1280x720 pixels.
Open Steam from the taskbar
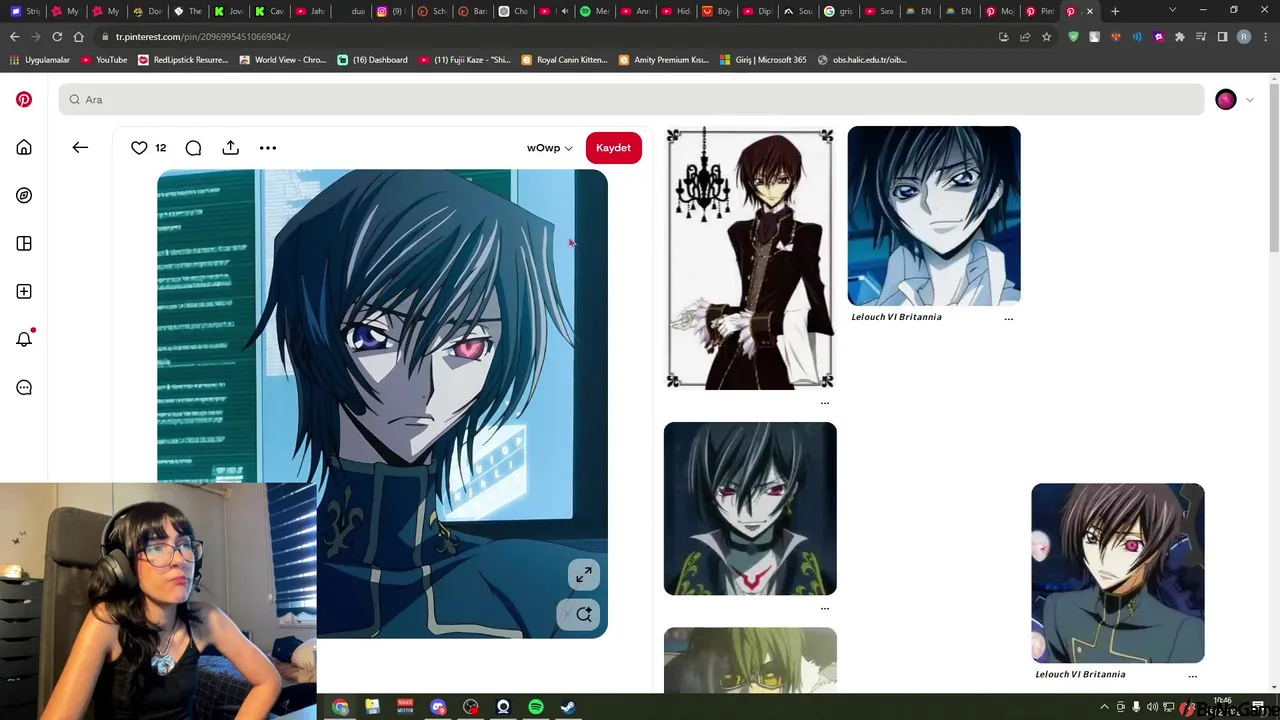pos(568,707)
